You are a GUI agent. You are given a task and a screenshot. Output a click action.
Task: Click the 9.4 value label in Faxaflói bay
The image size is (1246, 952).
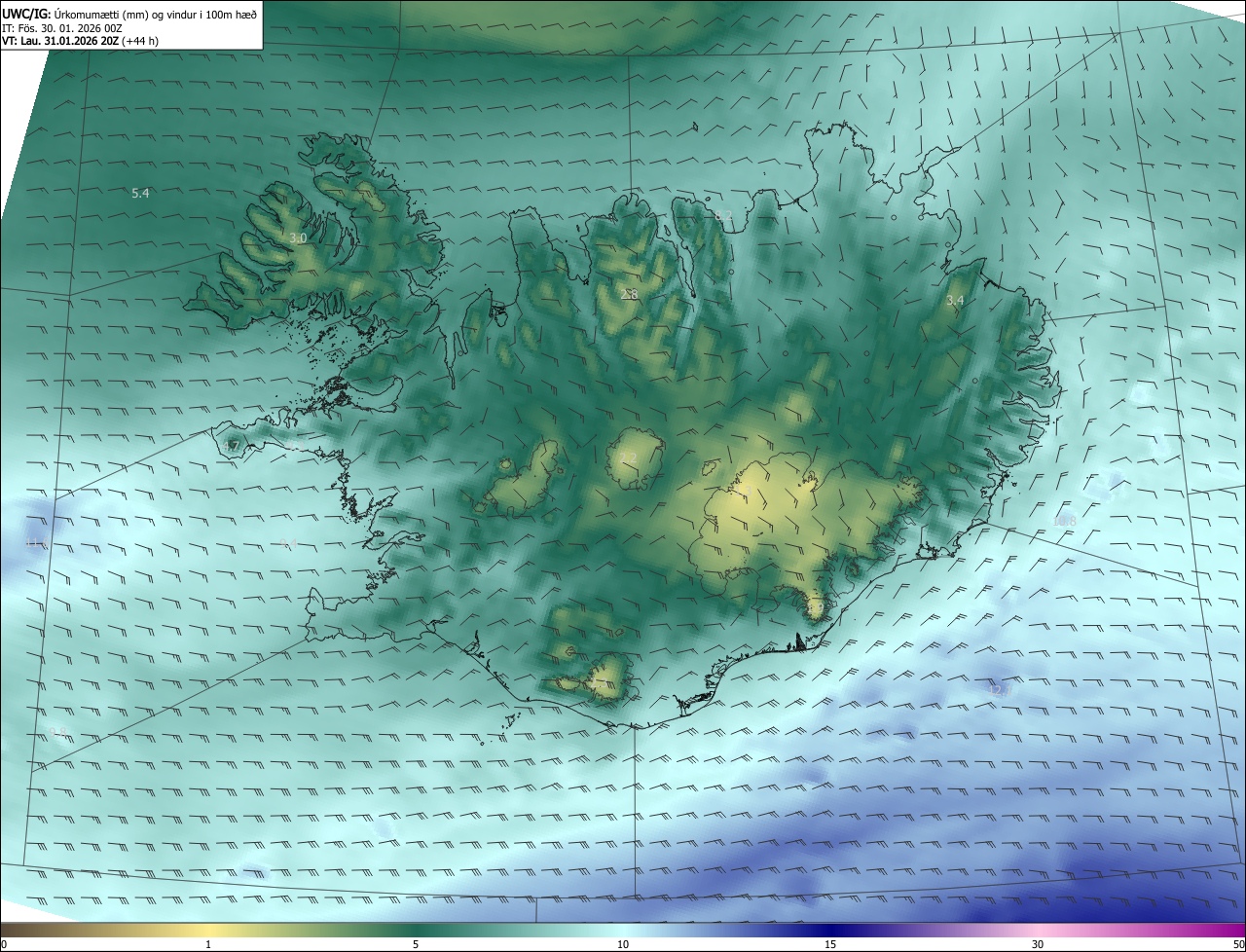coord(287,543)
